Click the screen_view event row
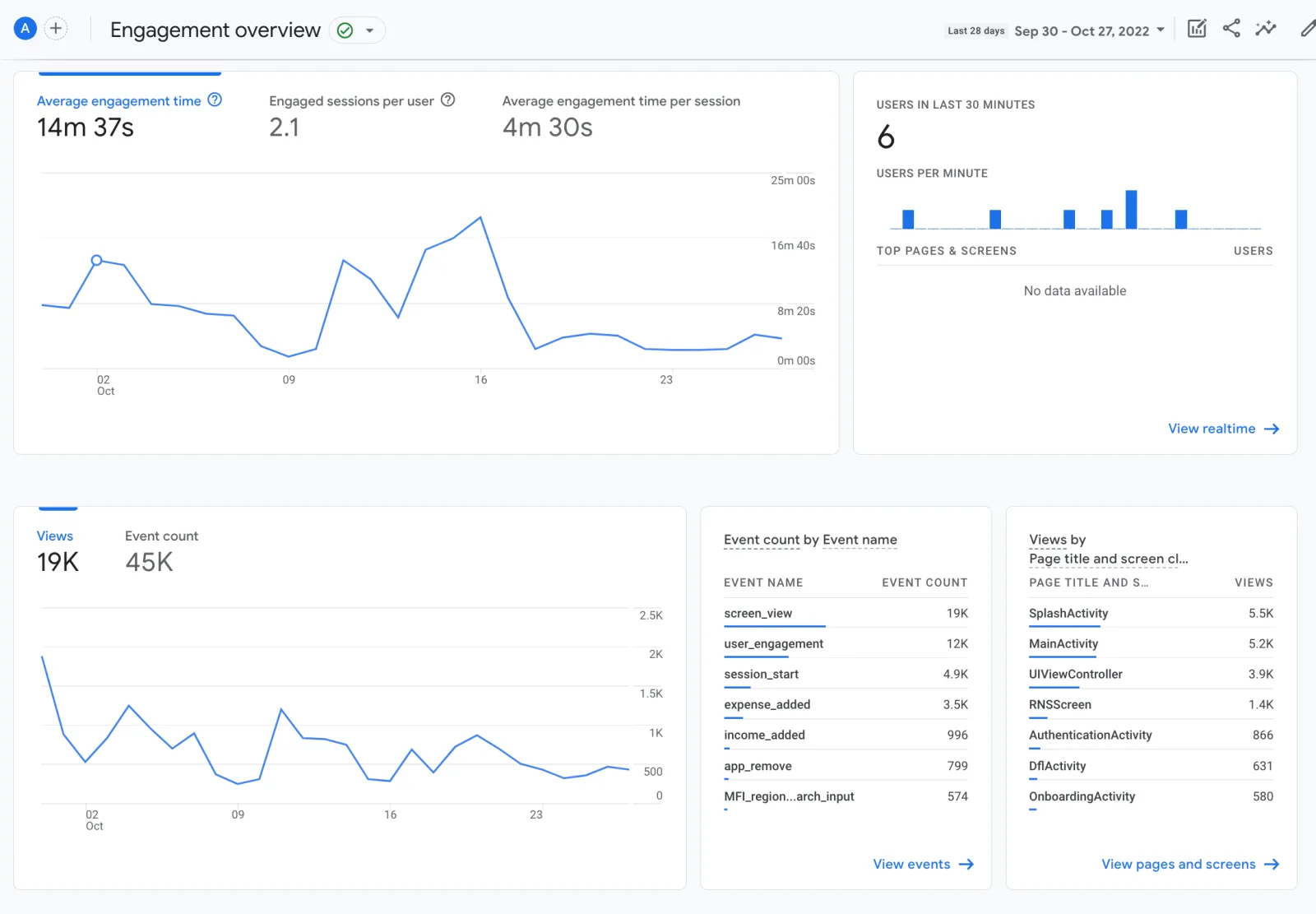 click(846, 614)
